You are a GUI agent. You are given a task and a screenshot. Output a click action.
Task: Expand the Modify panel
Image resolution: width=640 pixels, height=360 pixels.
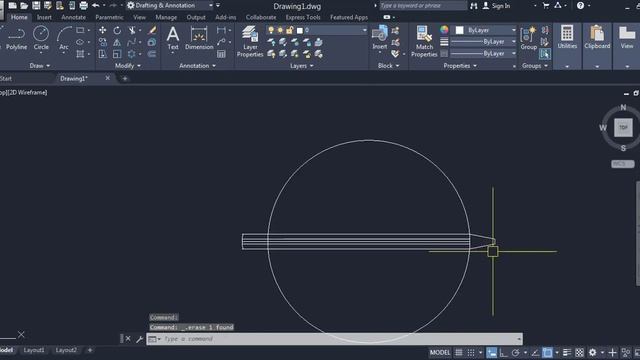pyautogui.click(x=128, y=66)
